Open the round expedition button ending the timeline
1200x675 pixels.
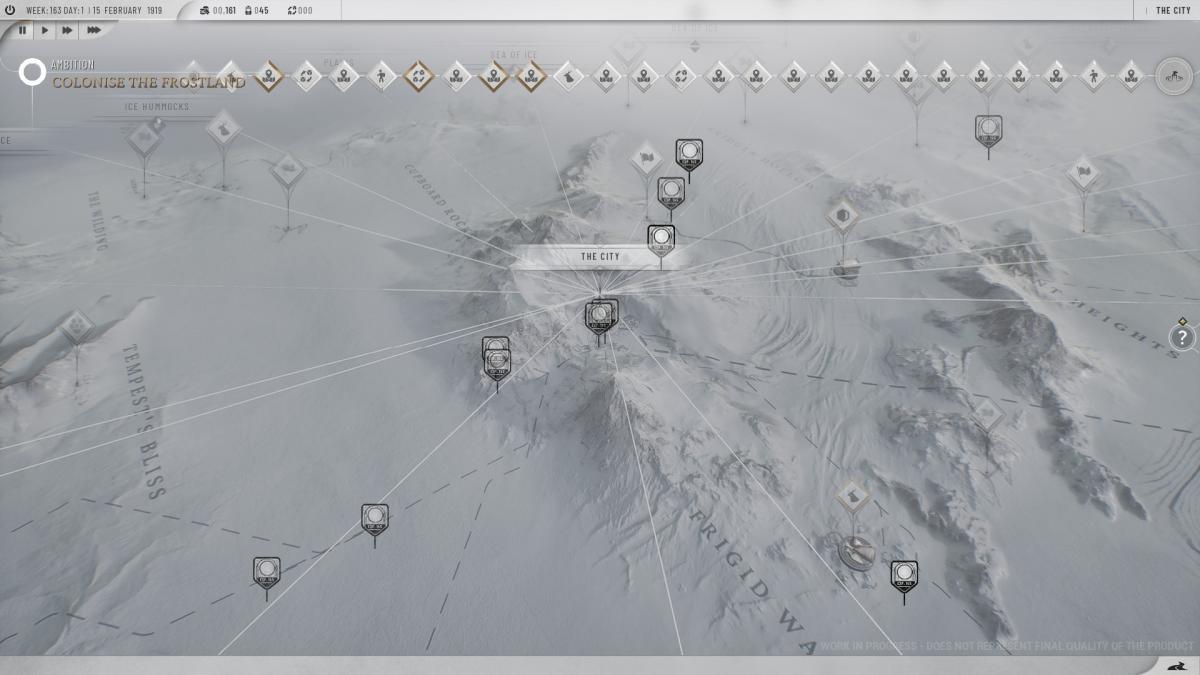(x=1174, y=76)
